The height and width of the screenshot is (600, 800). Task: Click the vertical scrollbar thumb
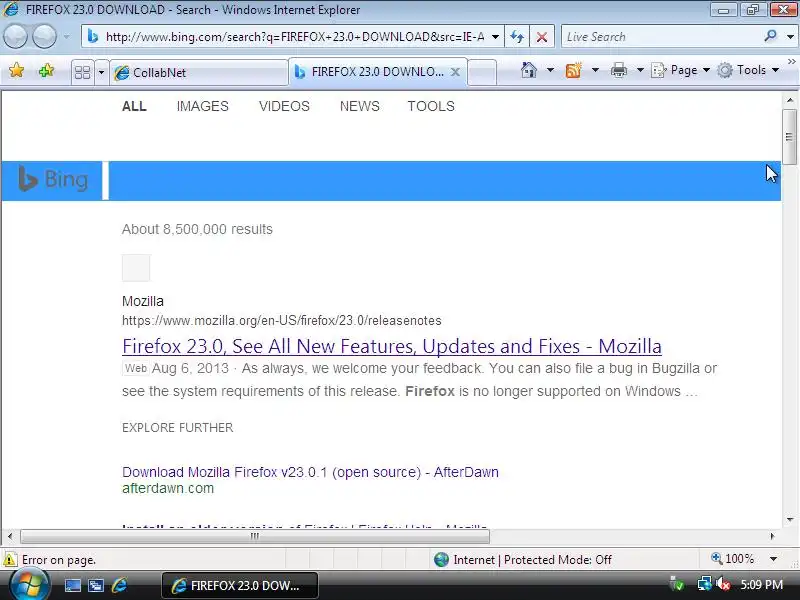(789, 136)
